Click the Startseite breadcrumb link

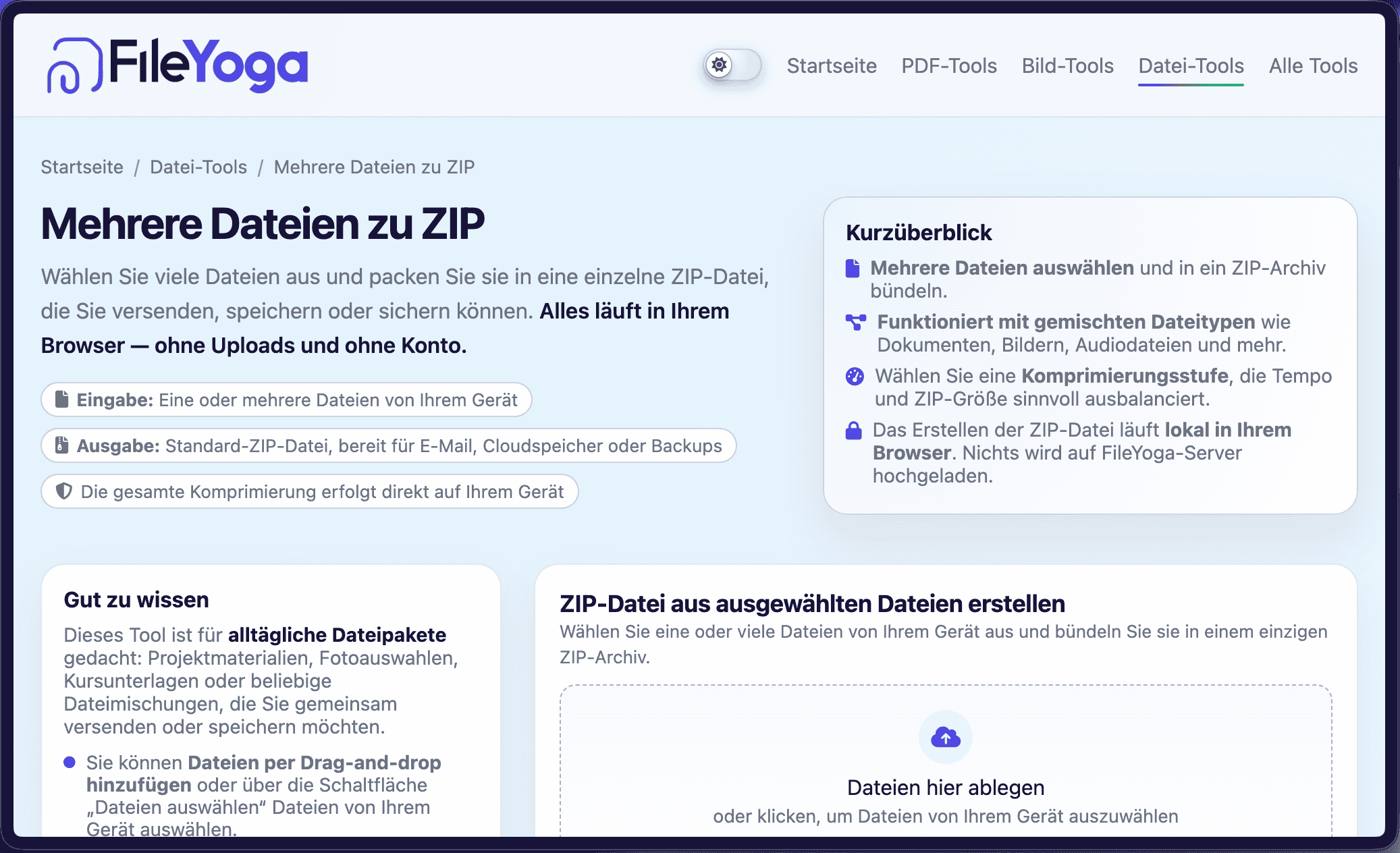click(x=82, y=167)
